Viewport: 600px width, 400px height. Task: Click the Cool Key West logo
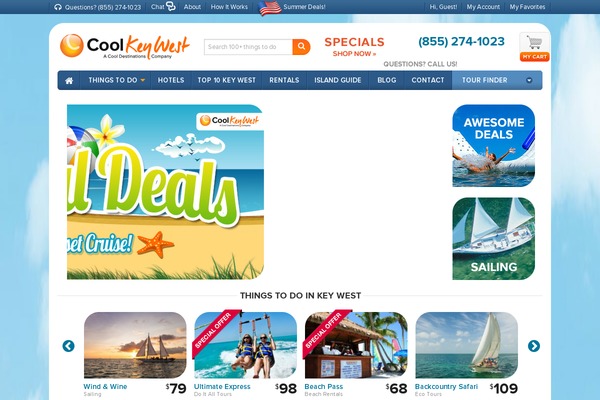coord(125,47)
